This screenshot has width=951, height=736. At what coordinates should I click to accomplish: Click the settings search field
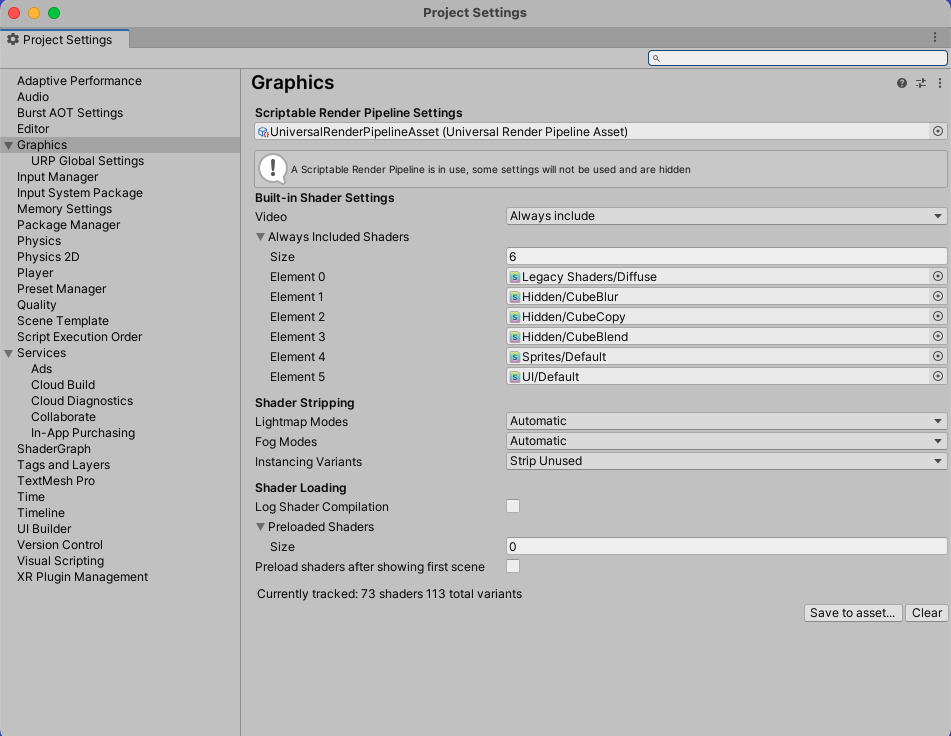797,58
